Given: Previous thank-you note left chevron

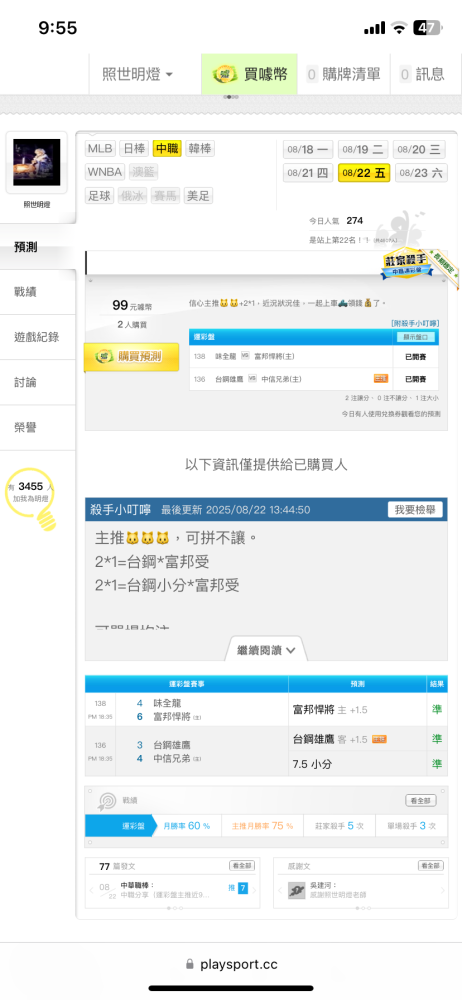Looking at the screenshot, I should (x=279, y=890).
